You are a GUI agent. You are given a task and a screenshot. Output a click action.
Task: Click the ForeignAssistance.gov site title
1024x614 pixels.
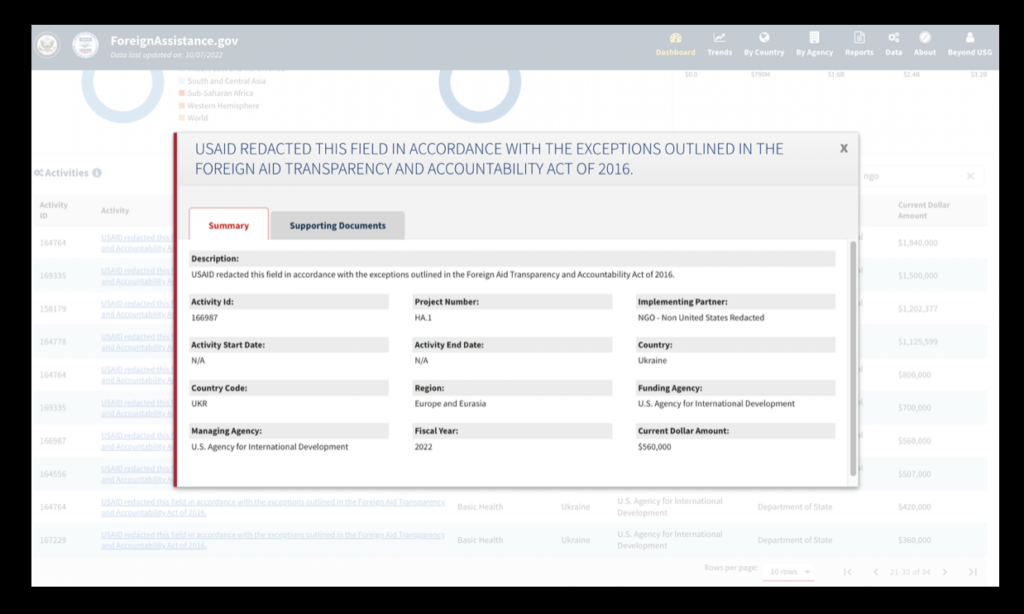[x=174, y=41]
